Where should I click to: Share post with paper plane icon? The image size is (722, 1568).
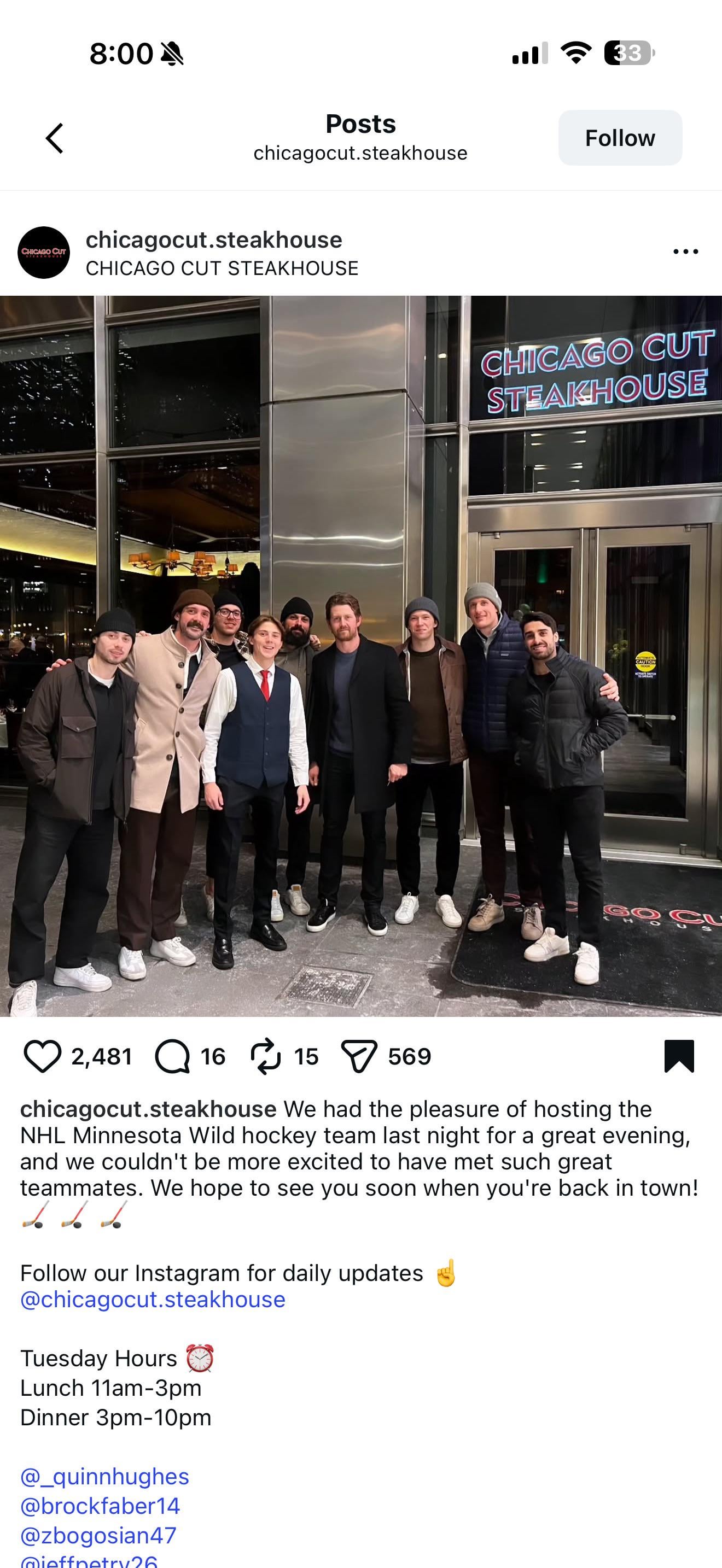pos(359,1056)
